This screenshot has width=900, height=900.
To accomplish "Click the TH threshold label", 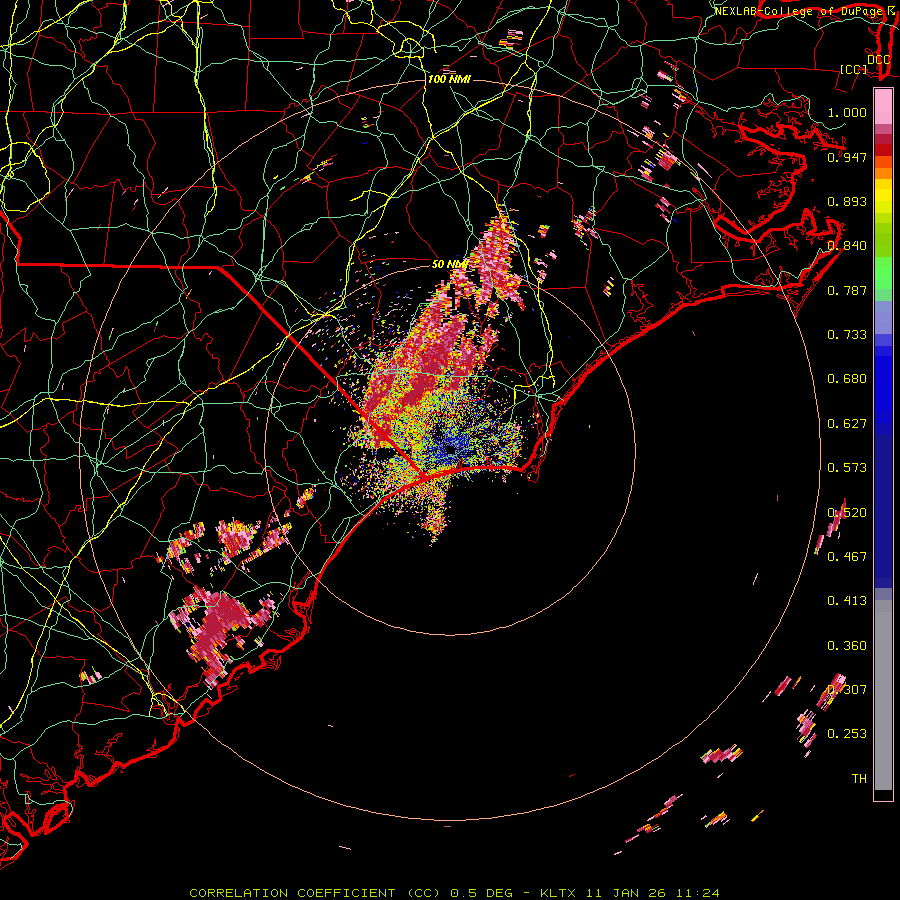I will tap(859, 779).
